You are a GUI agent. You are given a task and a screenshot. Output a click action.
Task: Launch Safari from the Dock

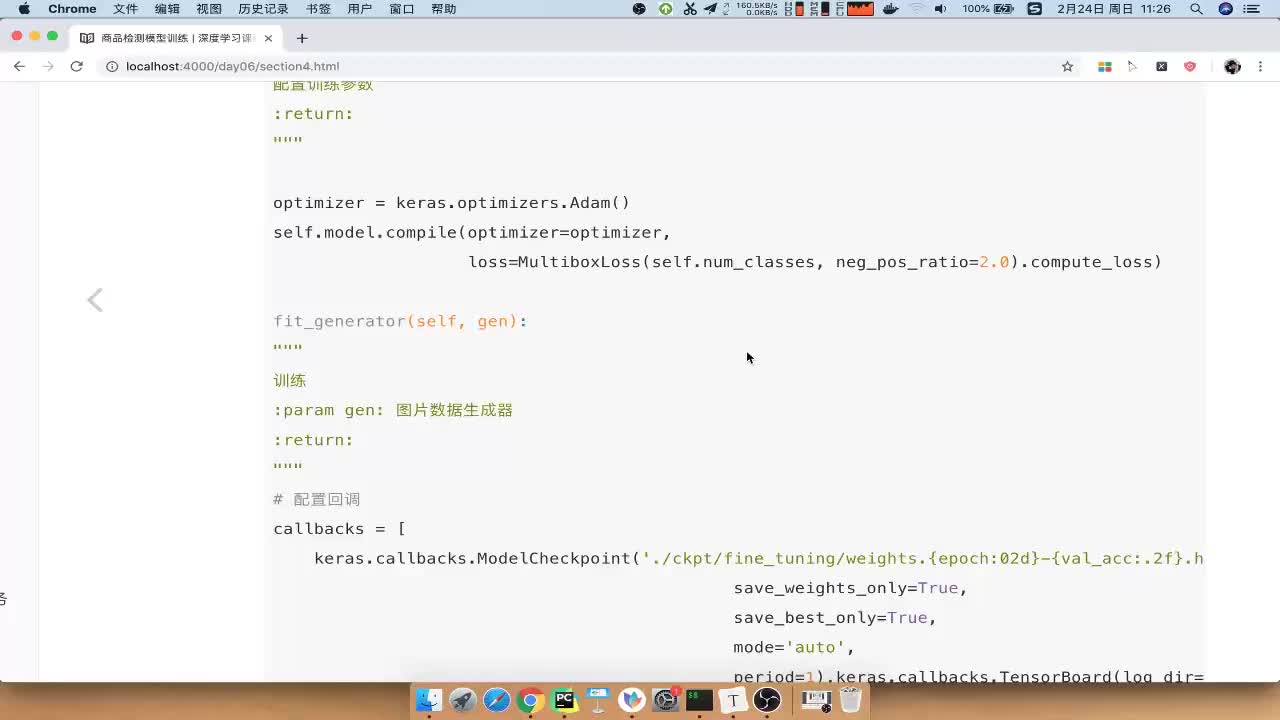point(497,700)
